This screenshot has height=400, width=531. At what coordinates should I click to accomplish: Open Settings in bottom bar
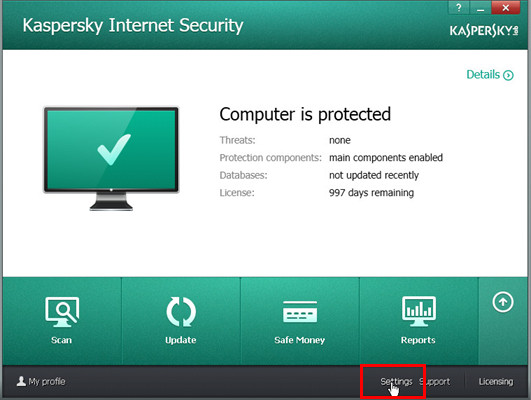tap(396, 381)
